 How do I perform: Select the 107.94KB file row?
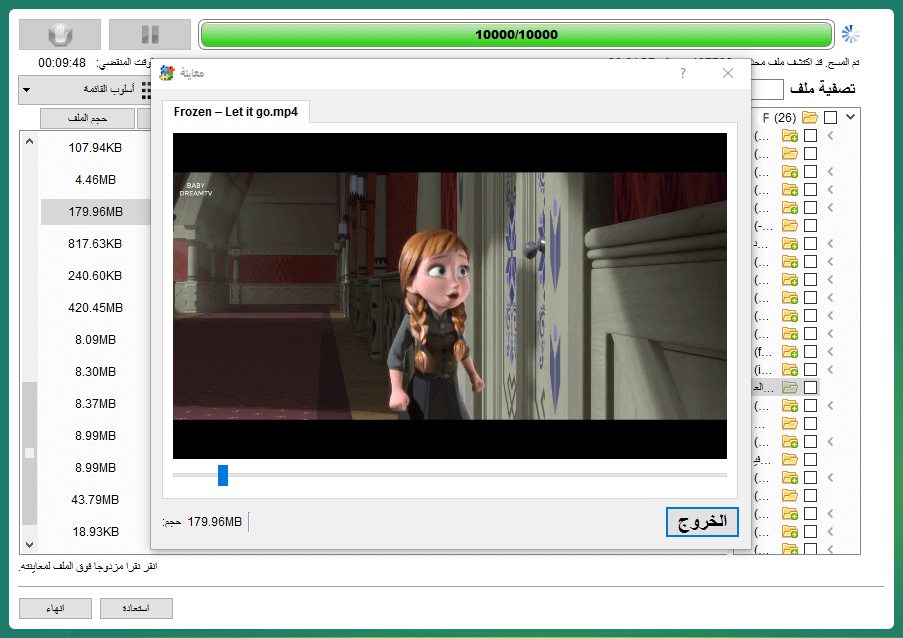point(95,148)
